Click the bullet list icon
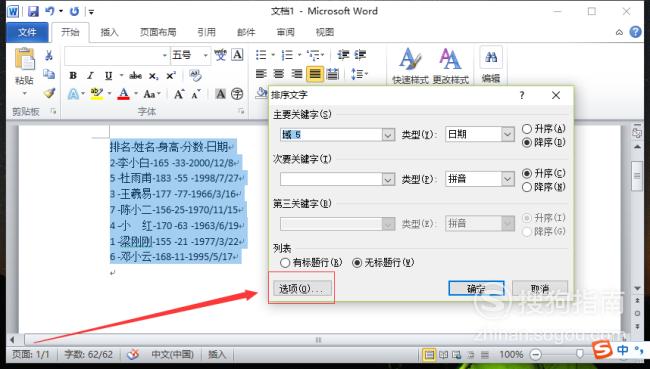650x369 pixels. 261,55
